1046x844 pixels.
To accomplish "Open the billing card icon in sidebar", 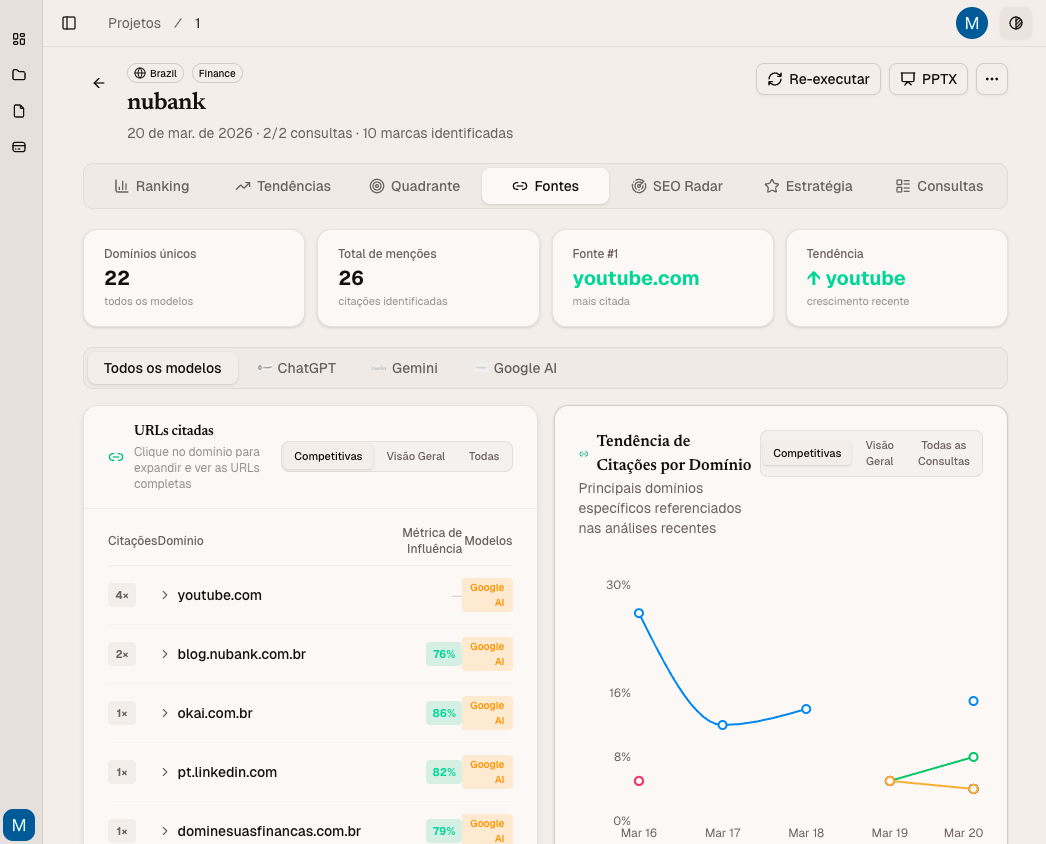I will tap(19, 147).
